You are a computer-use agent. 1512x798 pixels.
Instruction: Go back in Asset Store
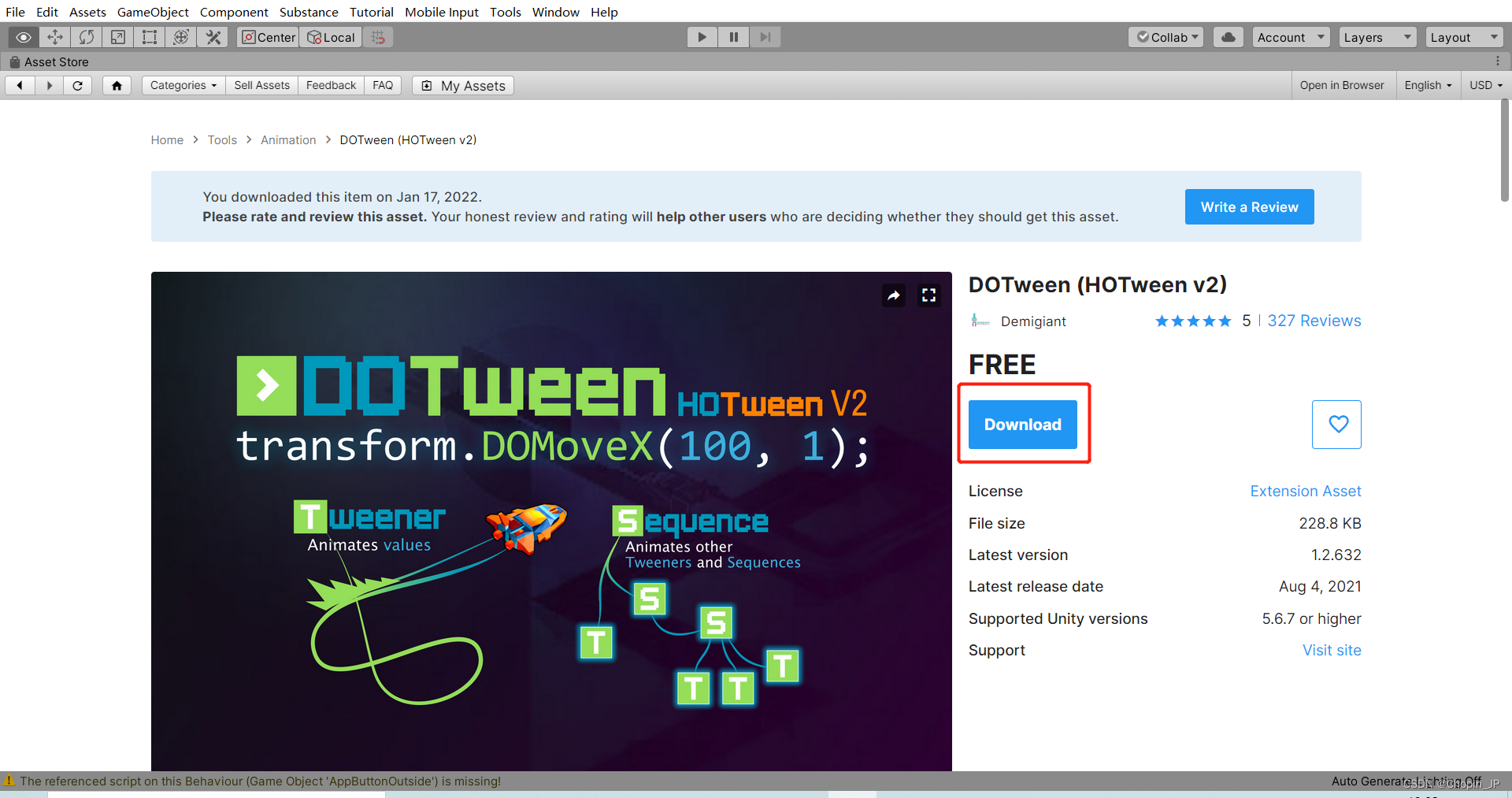(20, 85)
